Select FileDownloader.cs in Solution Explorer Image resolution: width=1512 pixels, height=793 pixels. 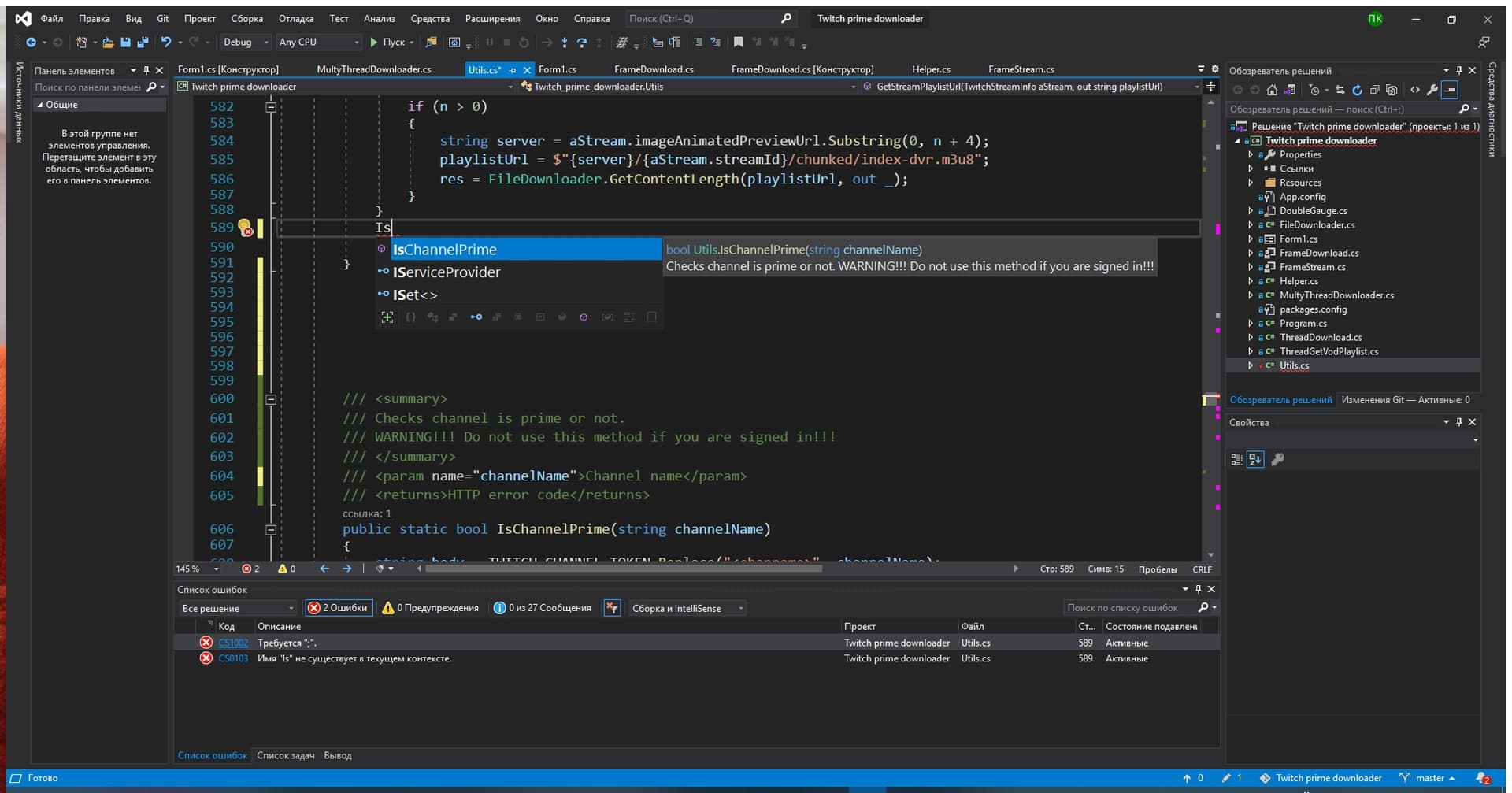(x=1317, y=225)
